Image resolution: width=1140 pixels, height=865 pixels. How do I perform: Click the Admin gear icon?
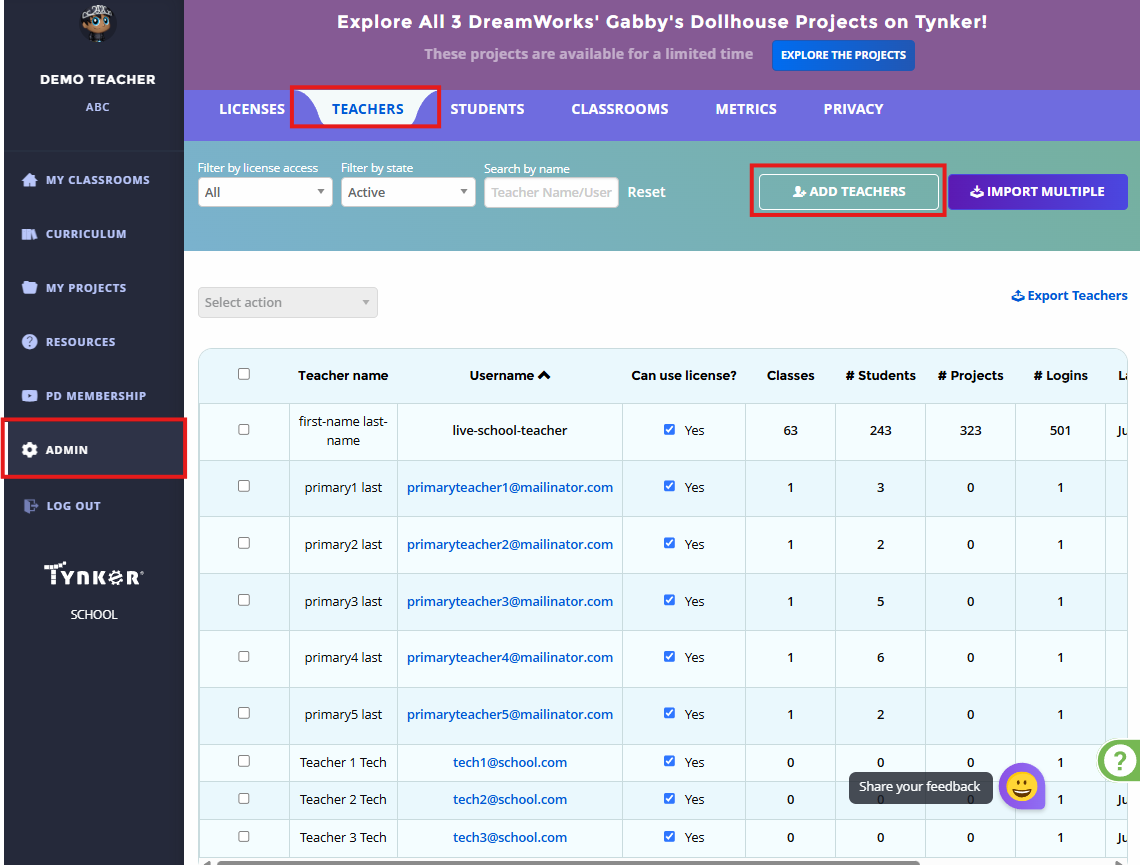click(x=29, y=450)
